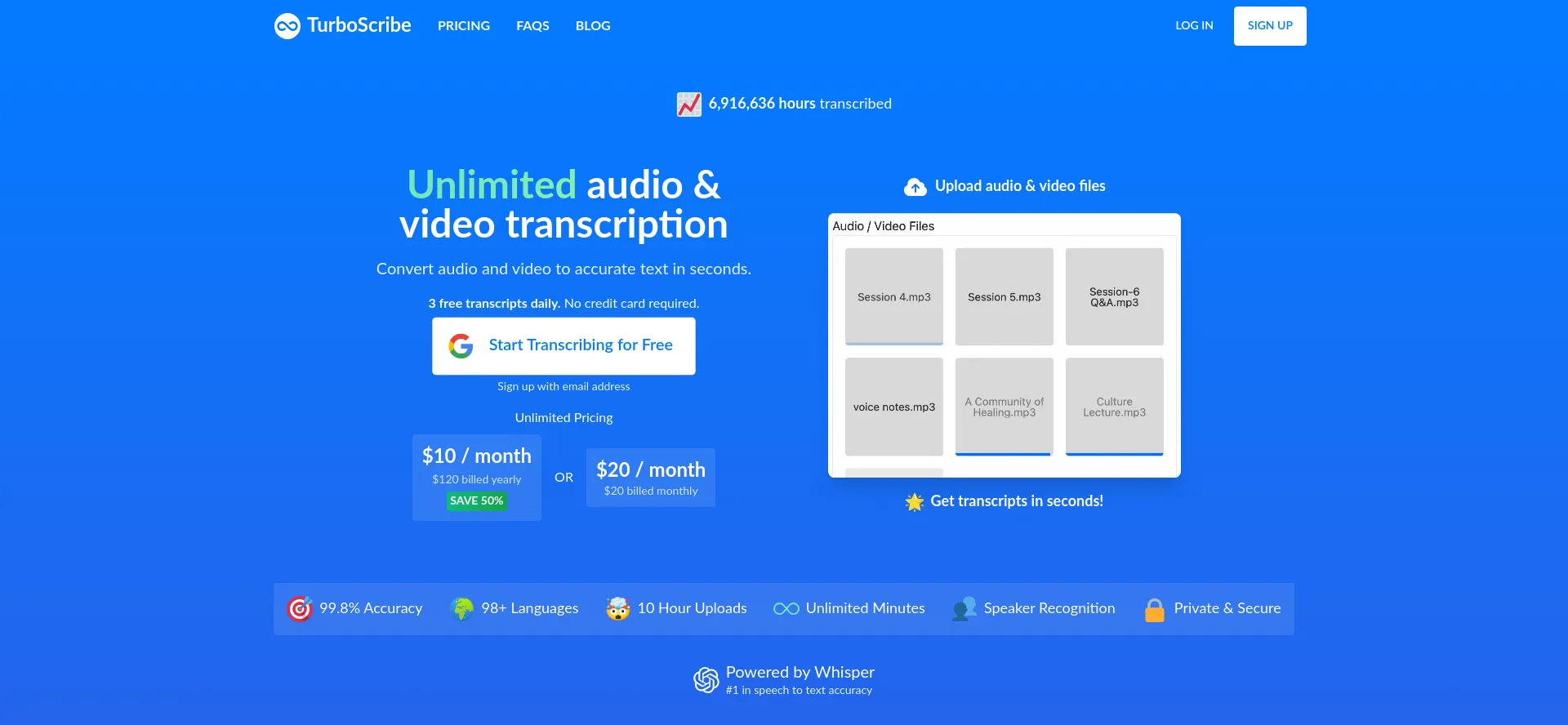Click the SAVE 50% badge

(477, 501)
